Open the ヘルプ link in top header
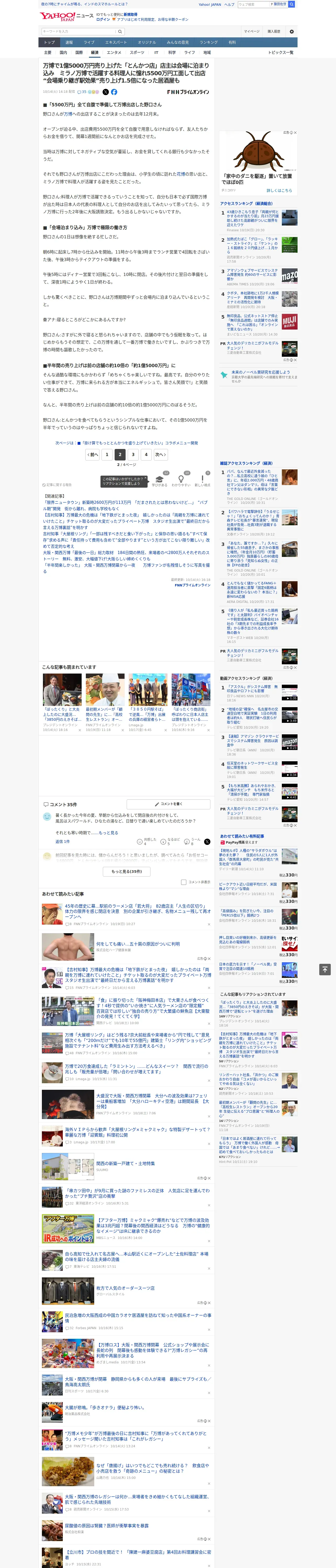The height and width of the screenshot is (1568, 336). pyautogui.click(x=229, y=4)
